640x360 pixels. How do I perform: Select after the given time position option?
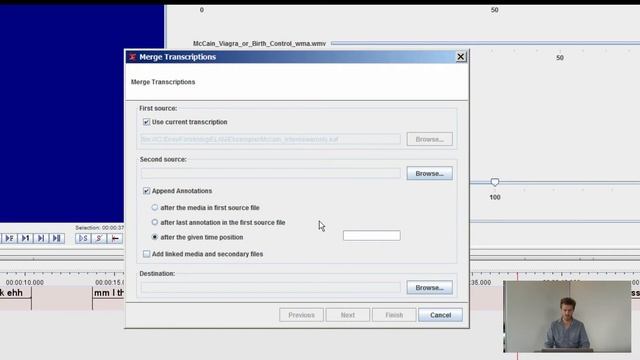pyautogui.click(x=155, y=237)
